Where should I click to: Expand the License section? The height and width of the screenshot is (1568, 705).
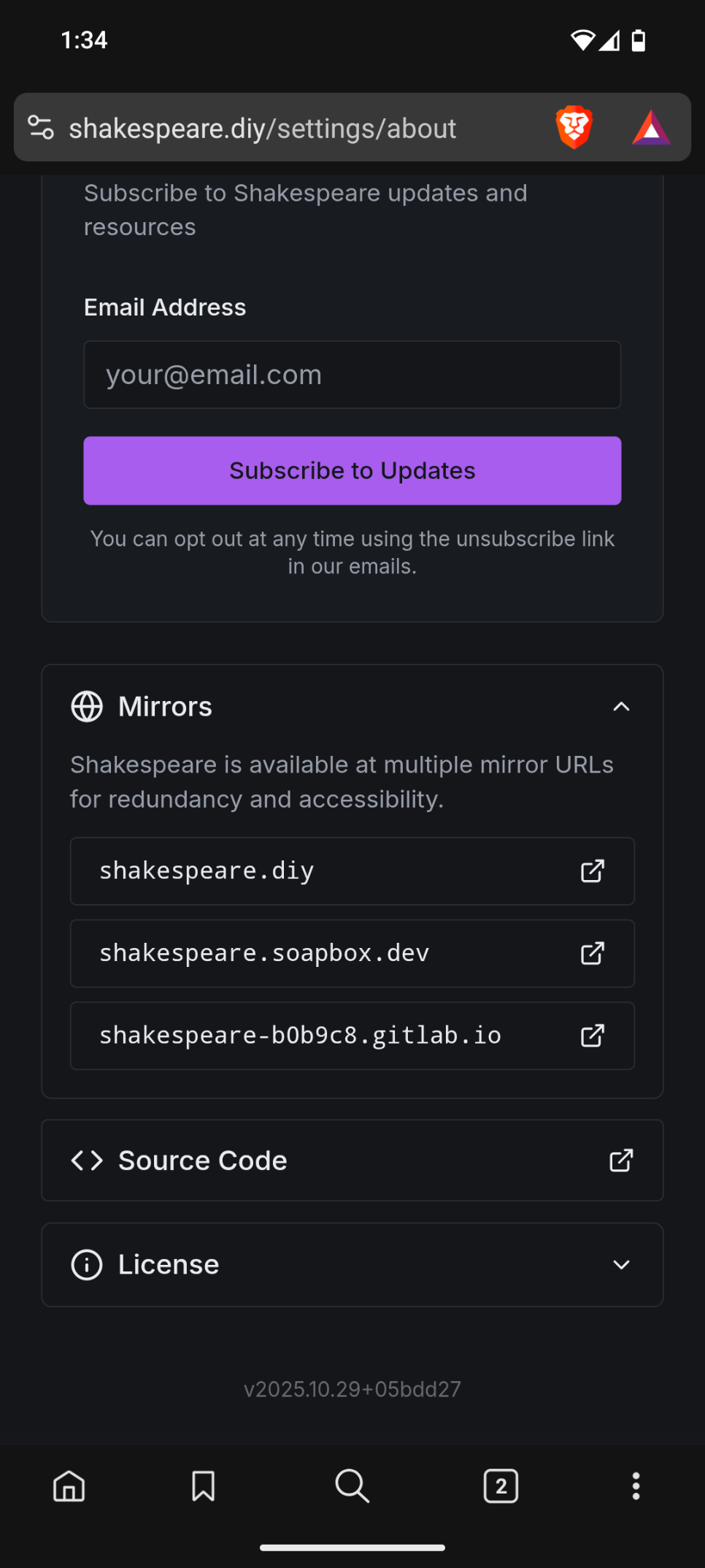[621, 1265]
